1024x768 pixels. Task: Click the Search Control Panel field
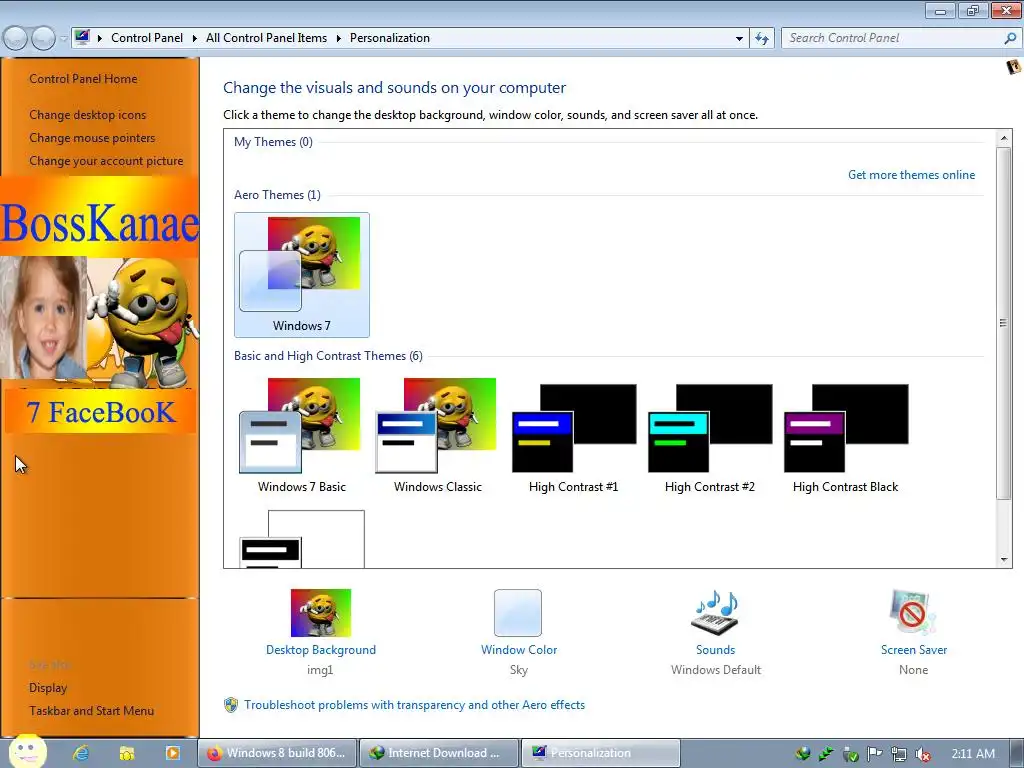893,38
